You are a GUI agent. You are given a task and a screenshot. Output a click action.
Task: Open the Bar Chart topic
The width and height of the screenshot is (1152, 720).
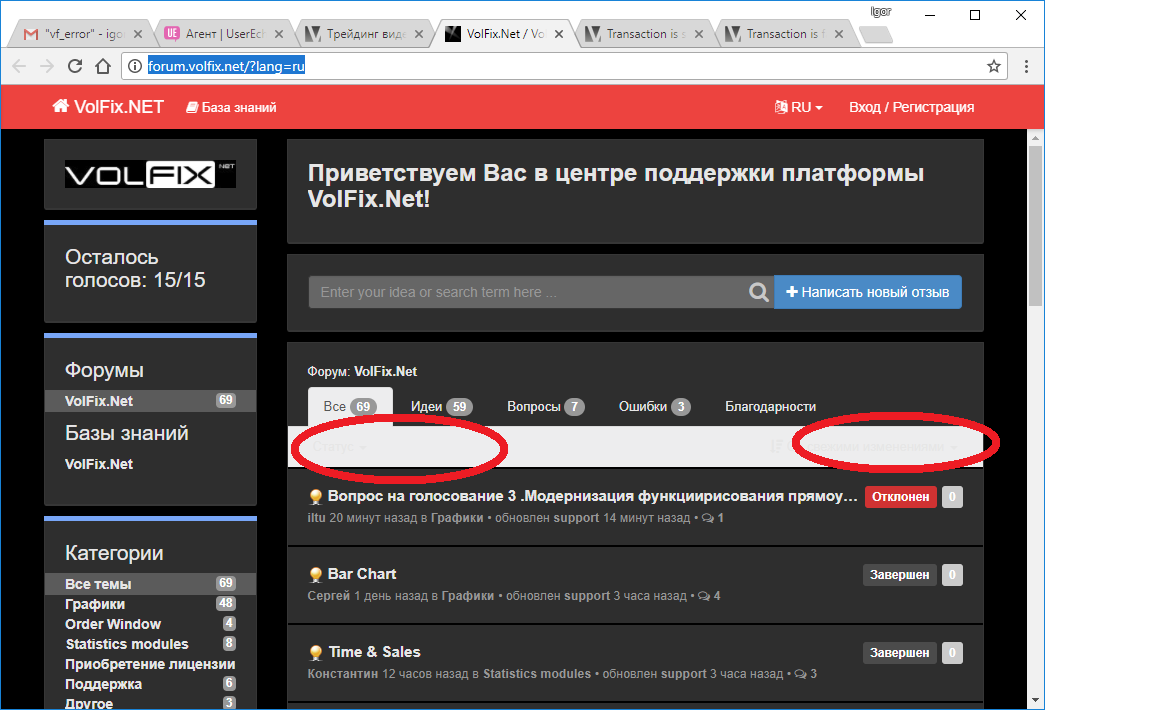point(362,574)
